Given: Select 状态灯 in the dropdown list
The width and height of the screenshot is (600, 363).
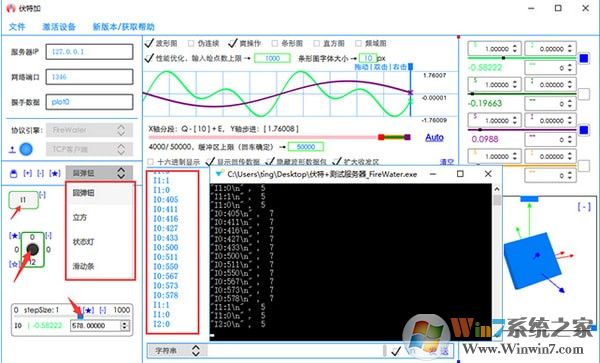Looking at the screenshot, I should 100,242.
